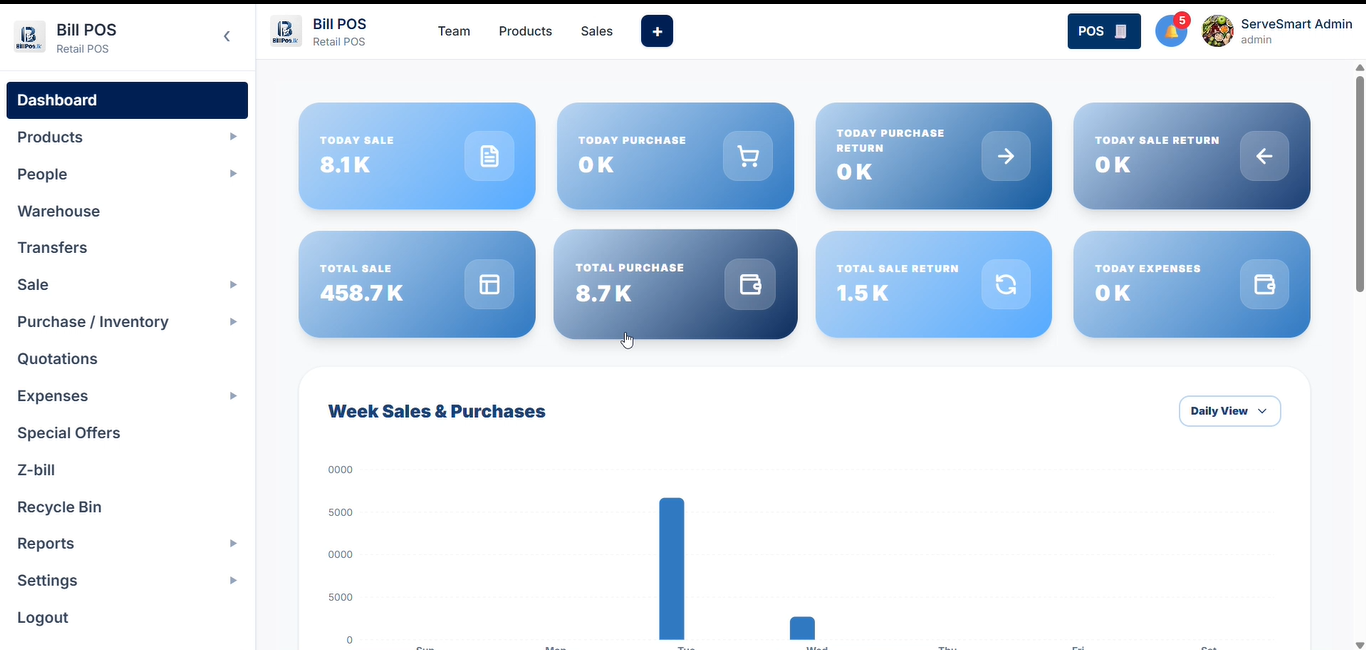This screenshot has width=1366, height=650.
Task: Click right-arrow icon on Today Purchase Return card
Action: coord(1006,156)
